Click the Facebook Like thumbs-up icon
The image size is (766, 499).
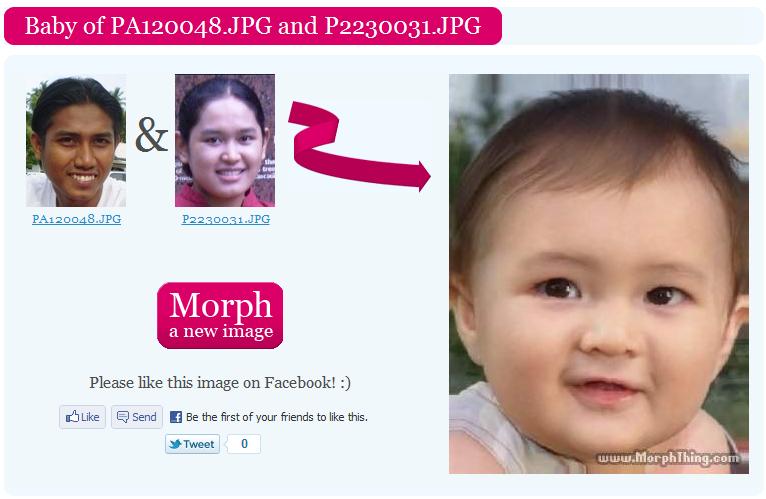point(72,416)
